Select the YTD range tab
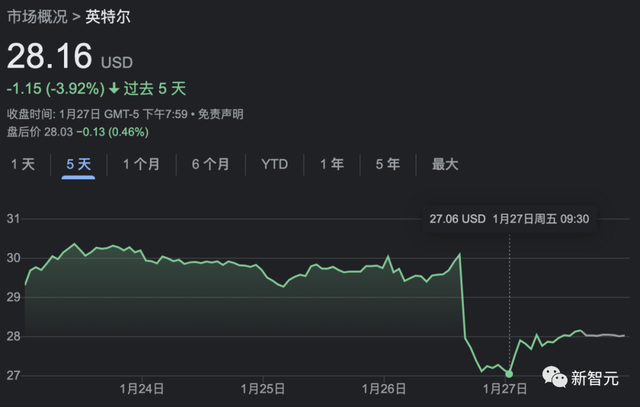The height and width of the screenshot is (407, 640). 275,164
